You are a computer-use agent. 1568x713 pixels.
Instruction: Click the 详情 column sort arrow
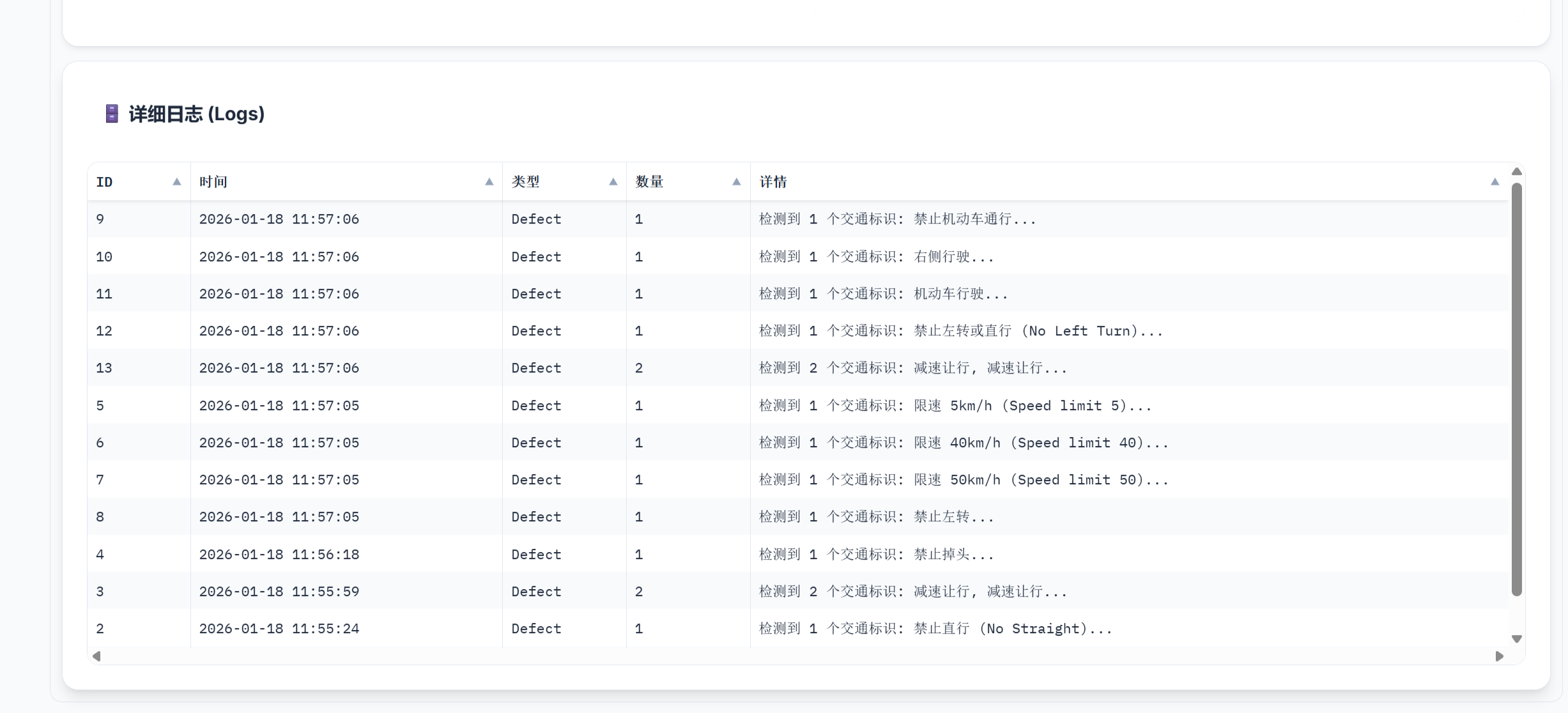pos(1495,182)
